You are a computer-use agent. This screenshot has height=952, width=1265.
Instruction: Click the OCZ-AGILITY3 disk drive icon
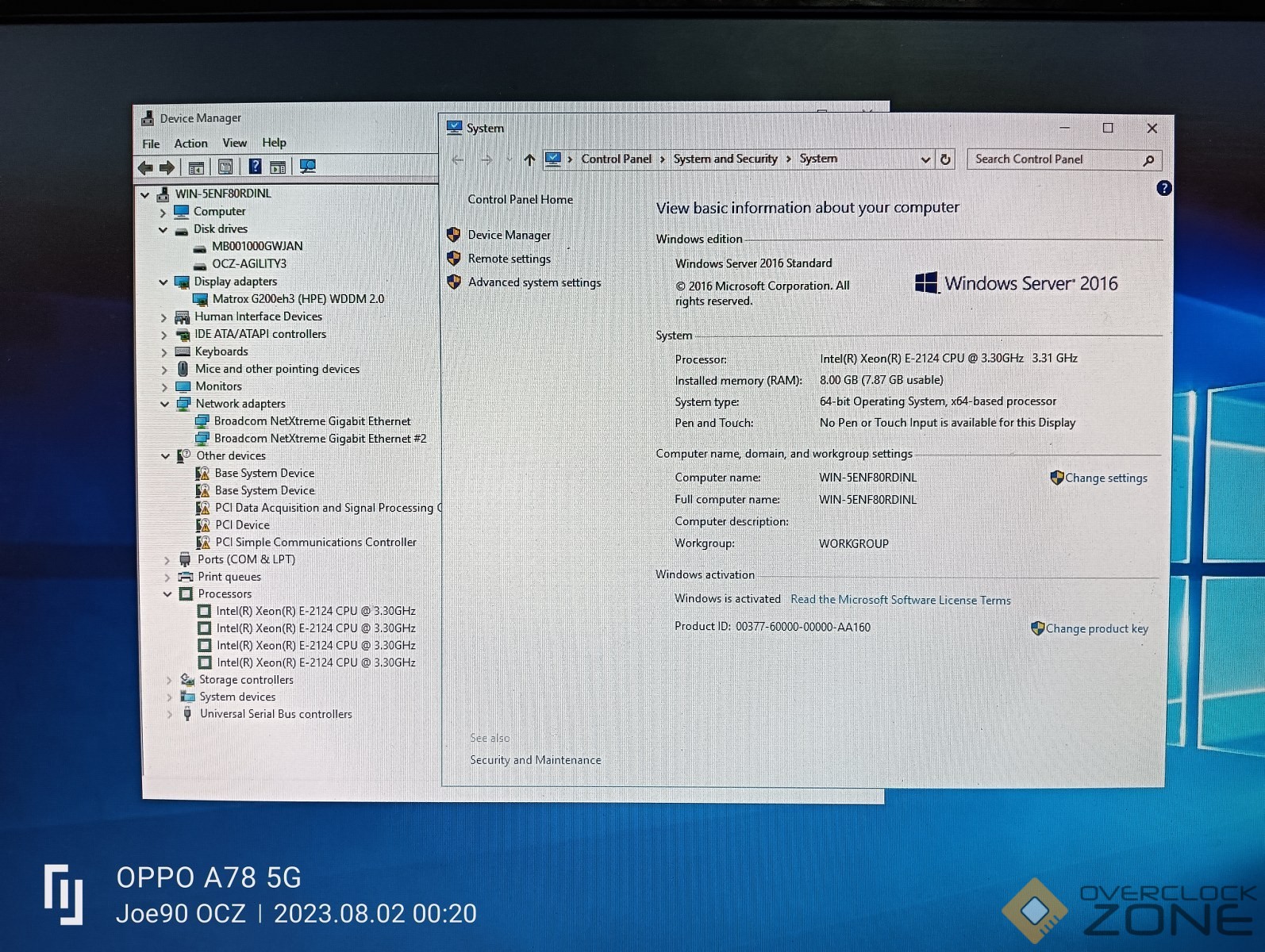click(201, 265)
